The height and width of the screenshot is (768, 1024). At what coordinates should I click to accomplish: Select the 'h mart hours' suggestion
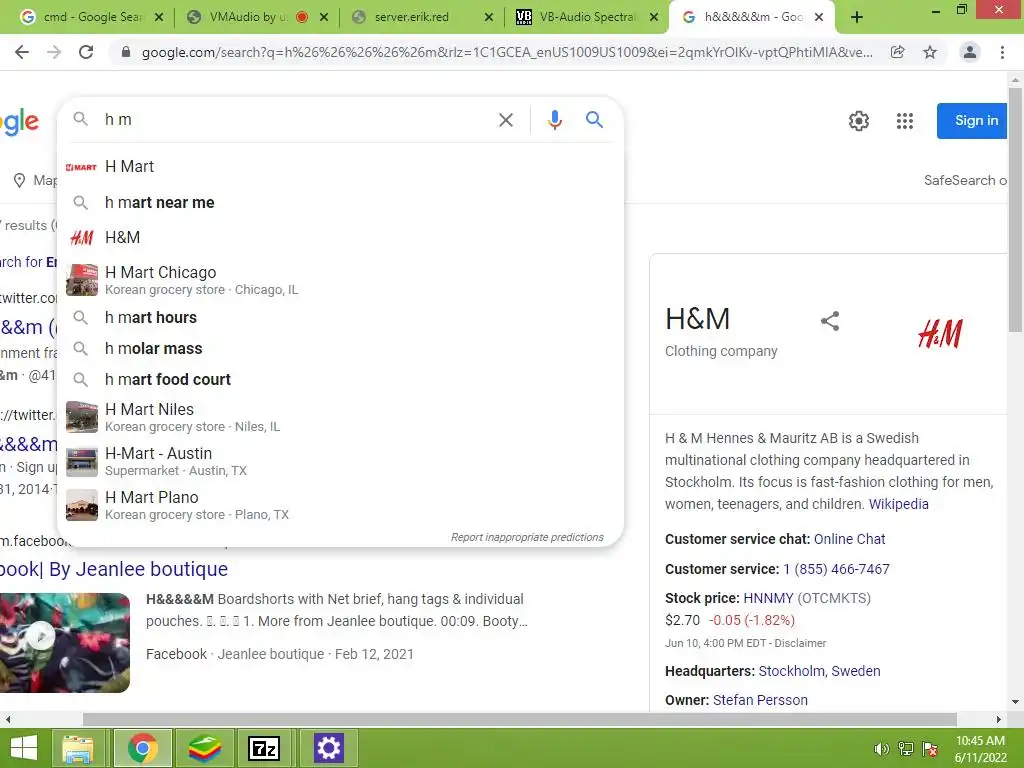pos(340,317)
